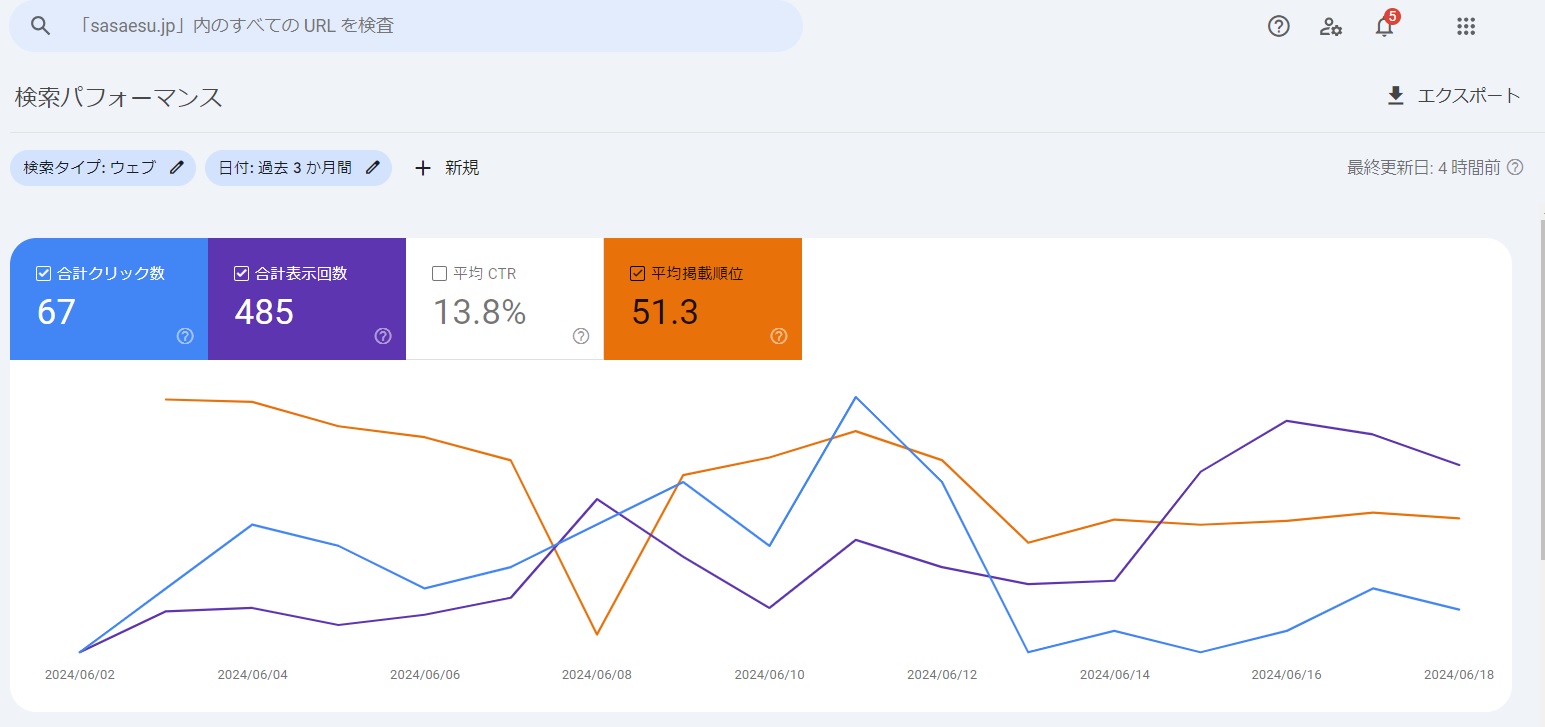
Task: Open user and permission settings icon
Action: (x=1330, y=27)
